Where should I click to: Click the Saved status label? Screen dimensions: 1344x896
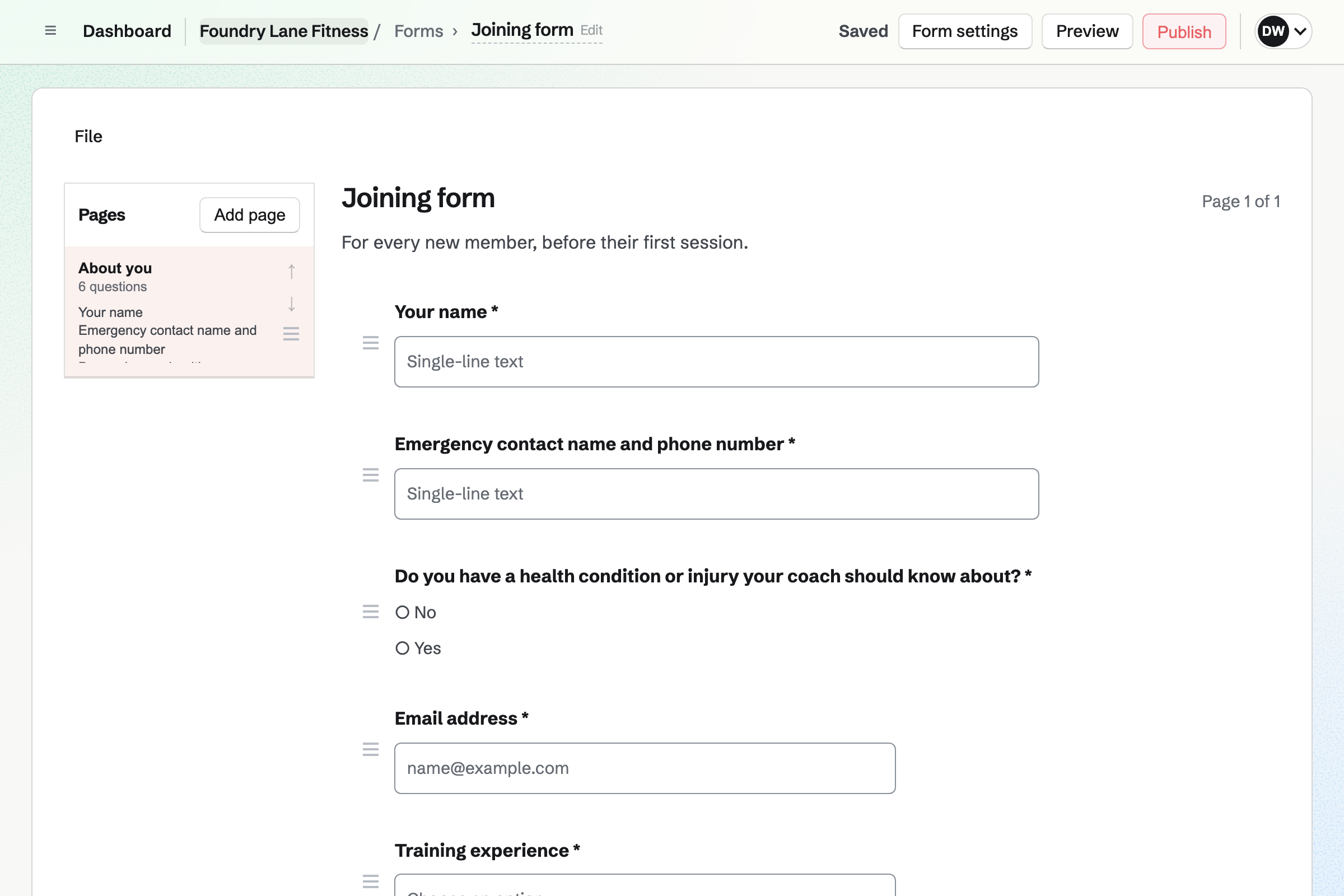point(863,31)
